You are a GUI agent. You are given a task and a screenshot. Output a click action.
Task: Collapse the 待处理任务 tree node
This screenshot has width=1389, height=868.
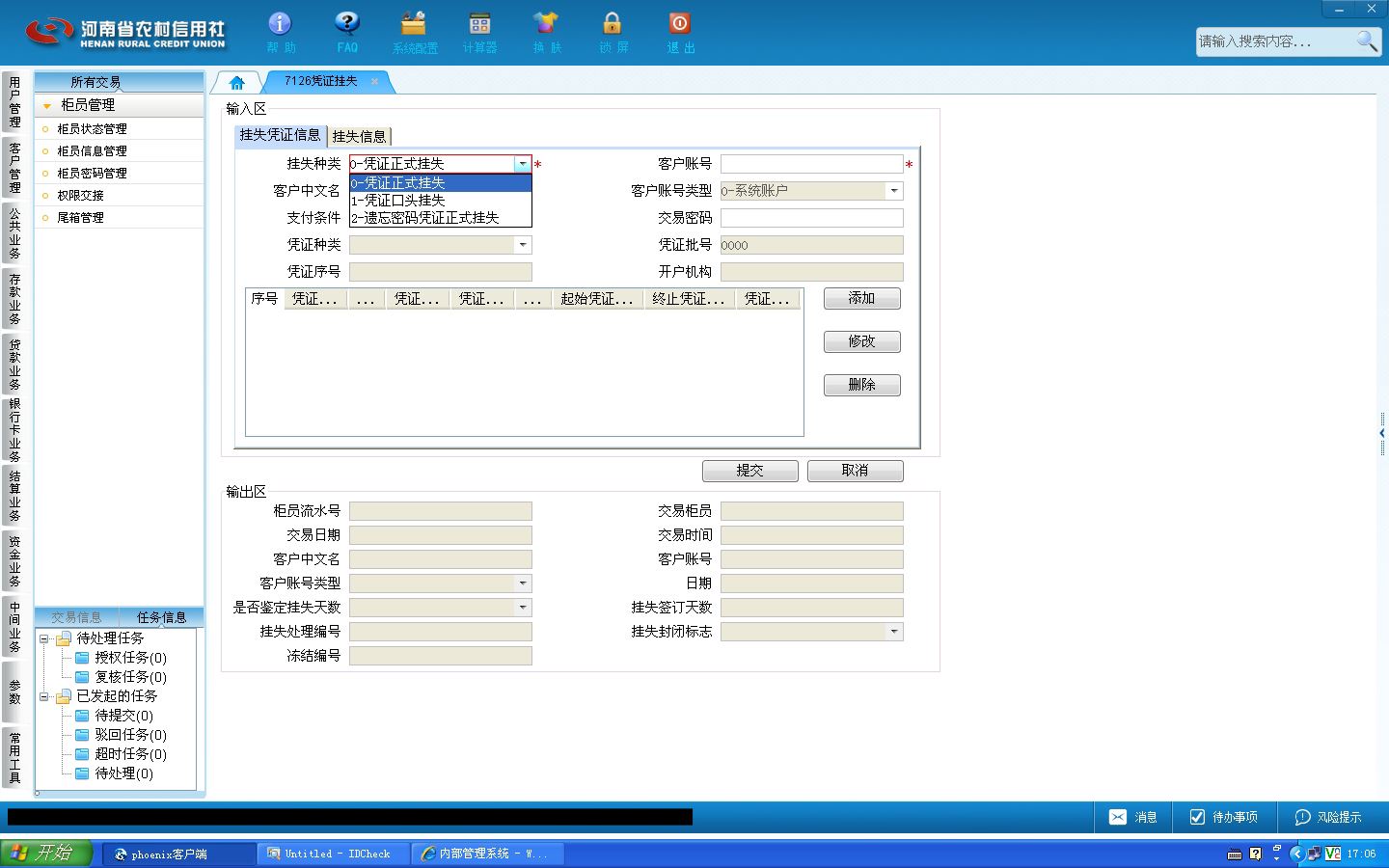point(43,638)
